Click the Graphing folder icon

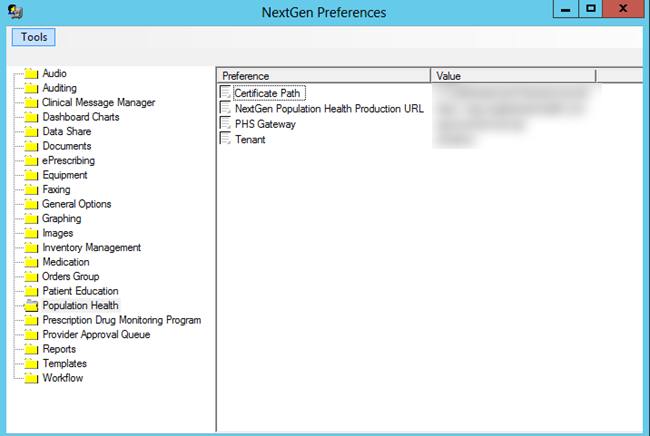click(31, 219)
